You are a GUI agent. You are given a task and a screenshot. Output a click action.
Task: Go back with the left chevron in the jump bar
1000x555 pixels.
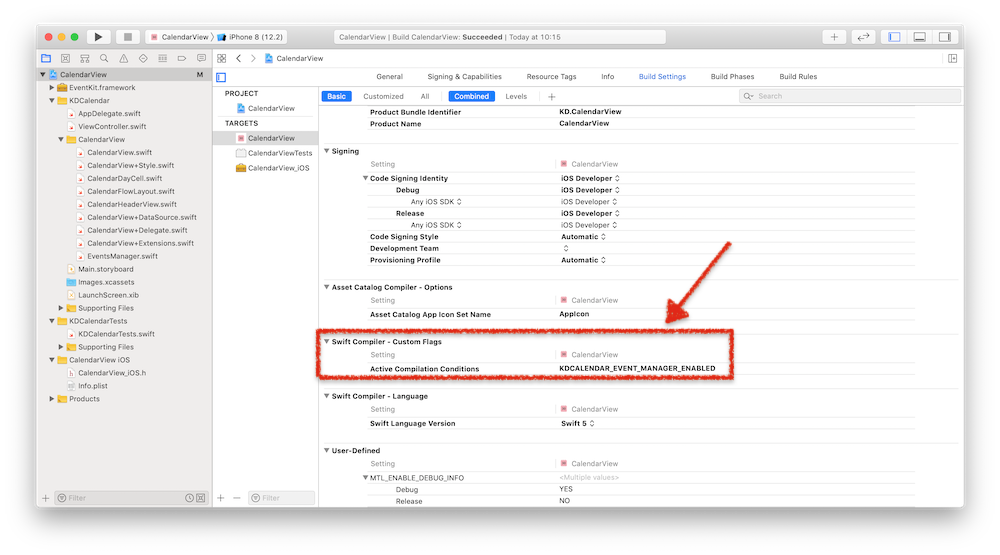238,59
